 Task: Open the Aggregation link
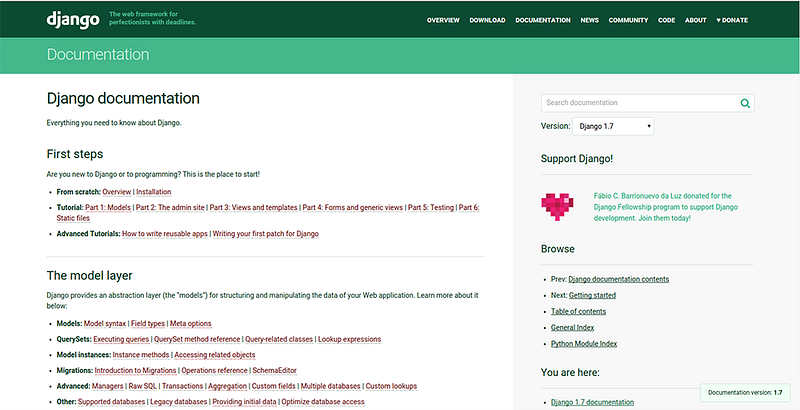point(228,387)
